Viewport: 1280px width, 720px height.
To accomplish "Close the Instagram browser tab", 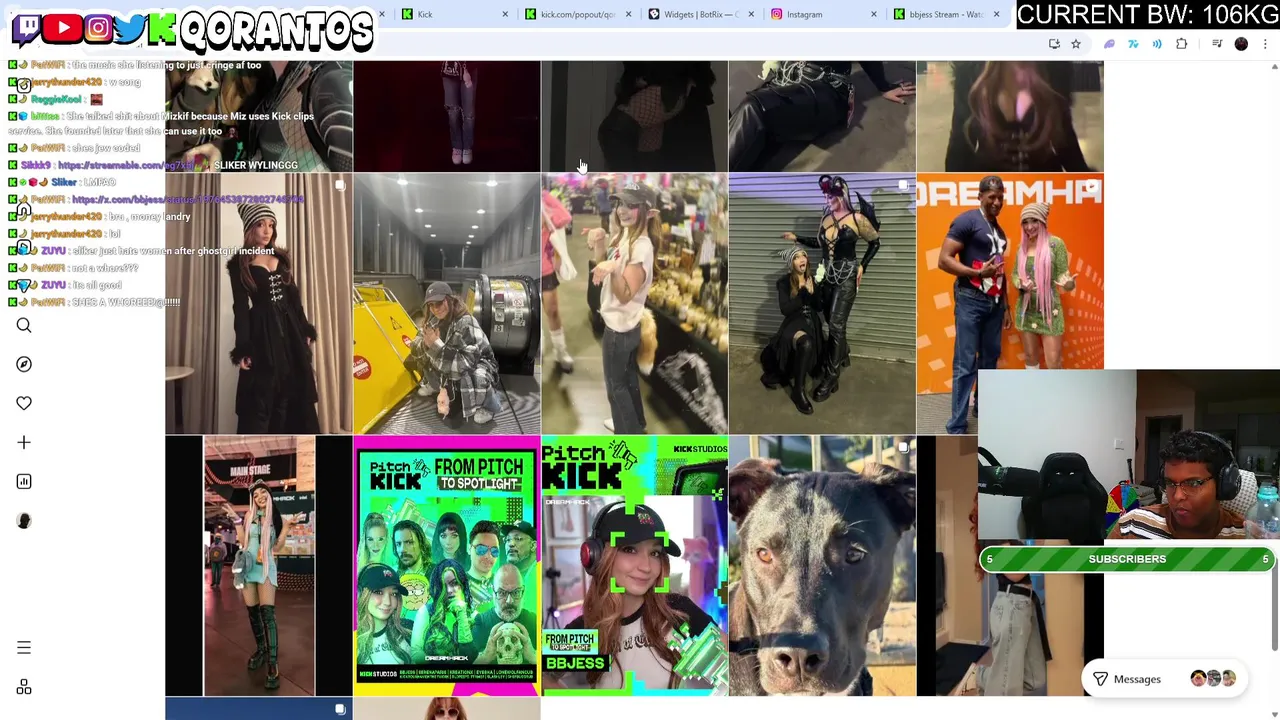I will point(874,14).
